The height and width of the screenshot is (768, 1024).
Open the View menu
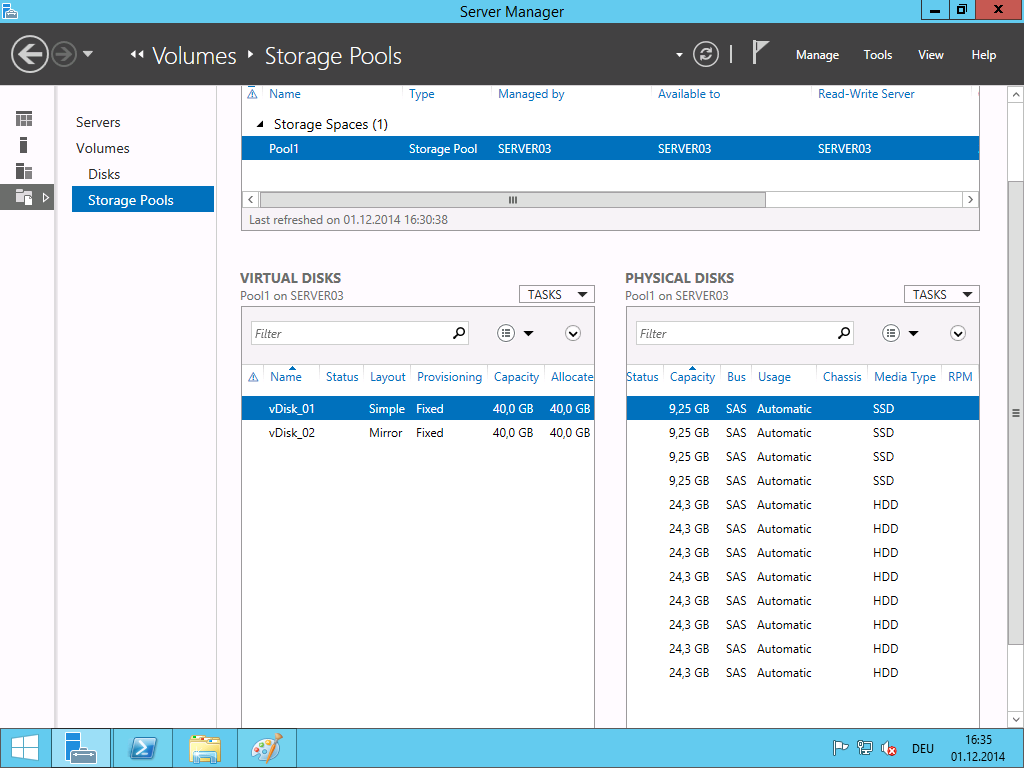click(x=931, y=55)
